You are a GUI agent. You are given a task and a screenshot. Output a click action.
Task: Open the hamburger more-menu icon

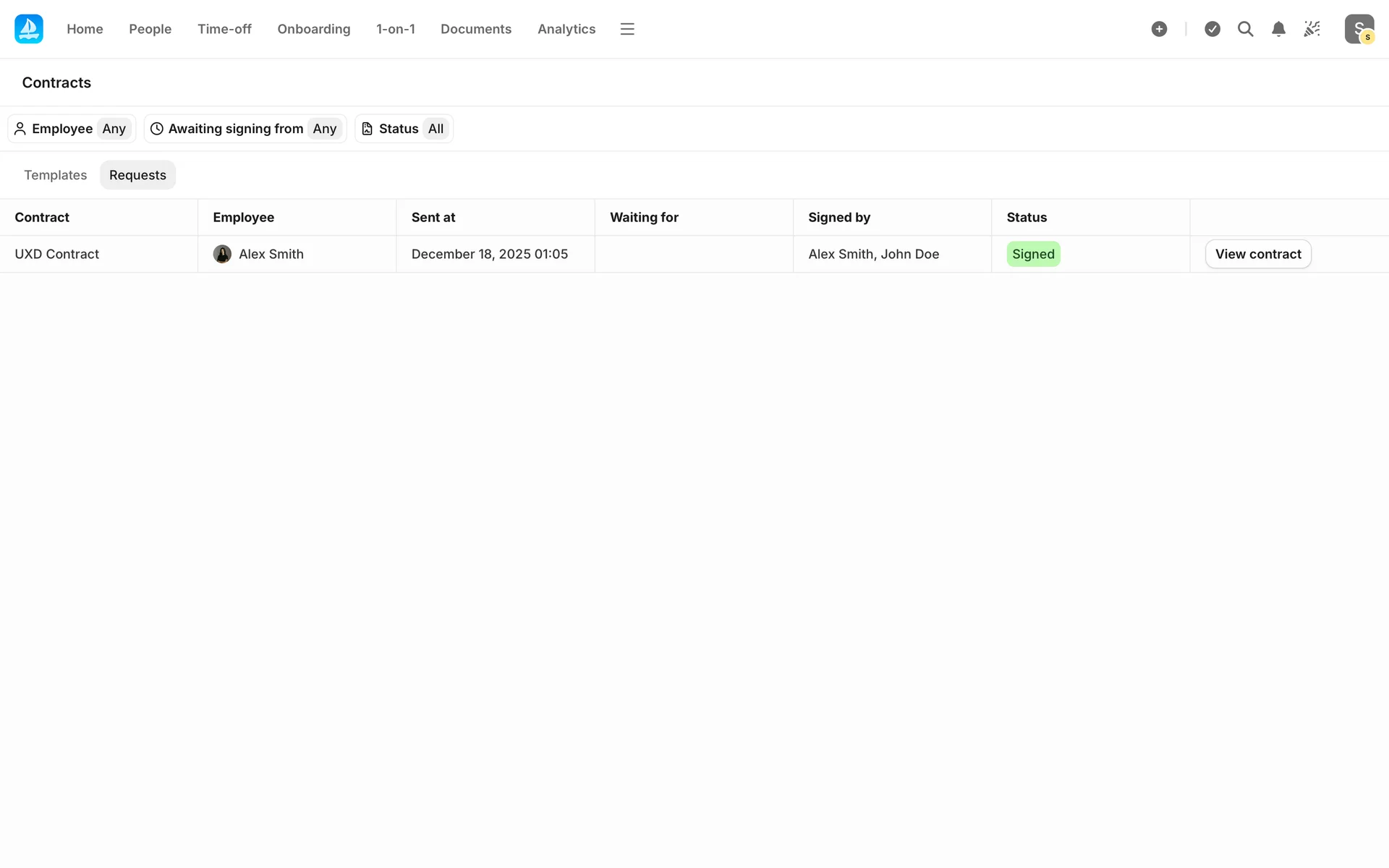click(x=626, y=29)
